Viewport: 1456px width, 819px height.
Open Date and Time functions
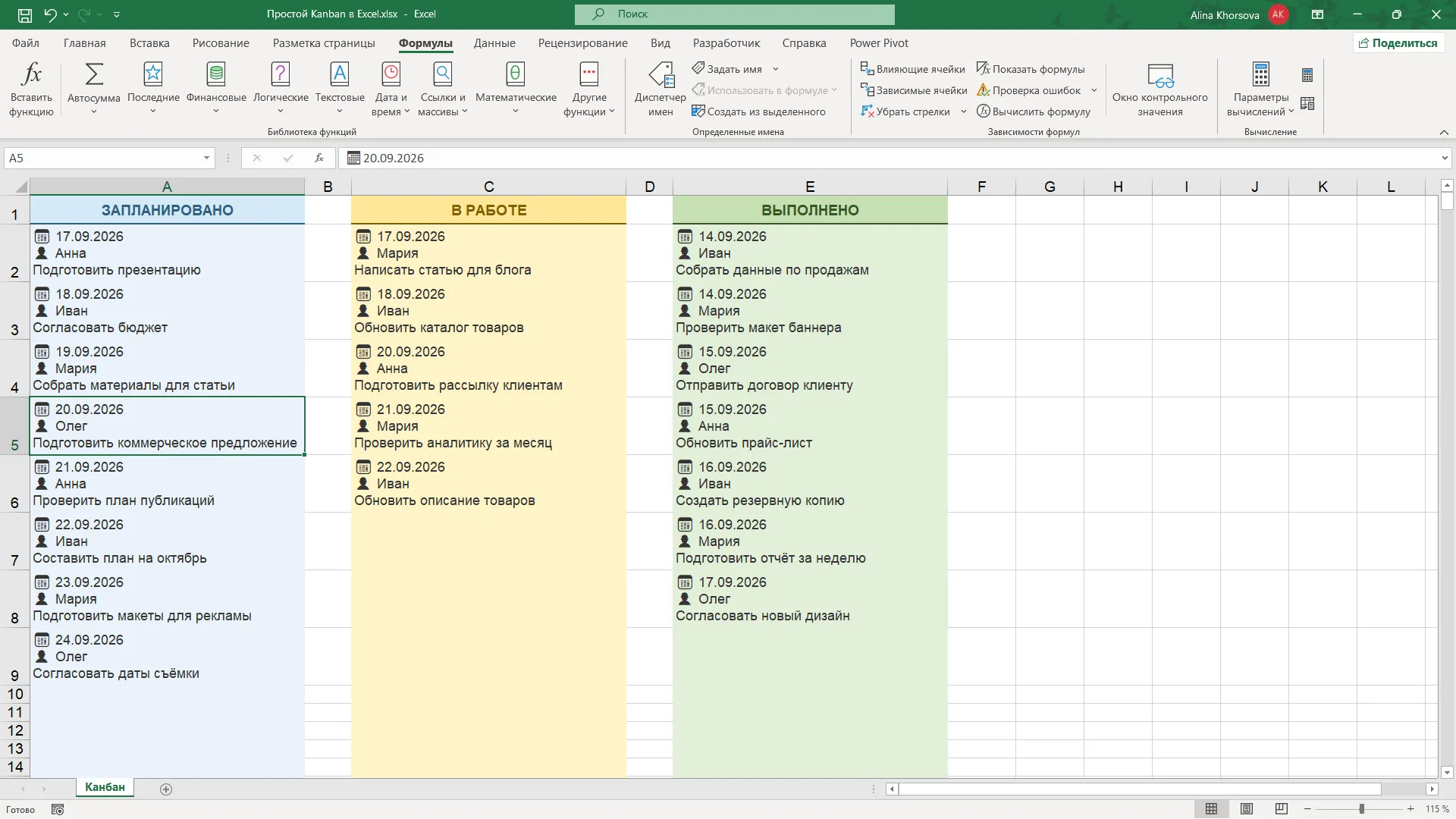tap(391, 89)
